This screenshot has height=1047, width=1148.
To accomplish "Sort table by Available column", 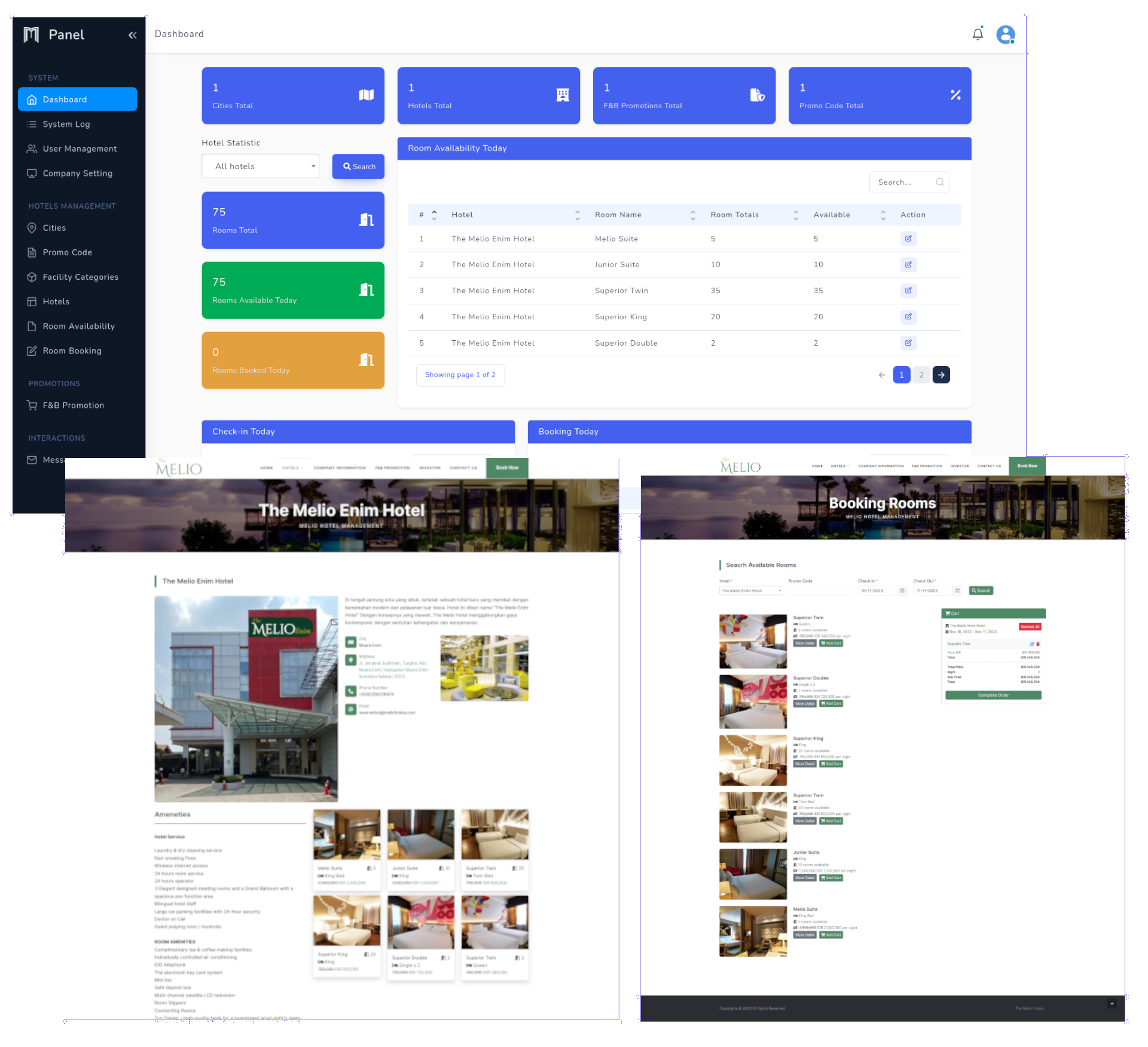I will [883, 215].
